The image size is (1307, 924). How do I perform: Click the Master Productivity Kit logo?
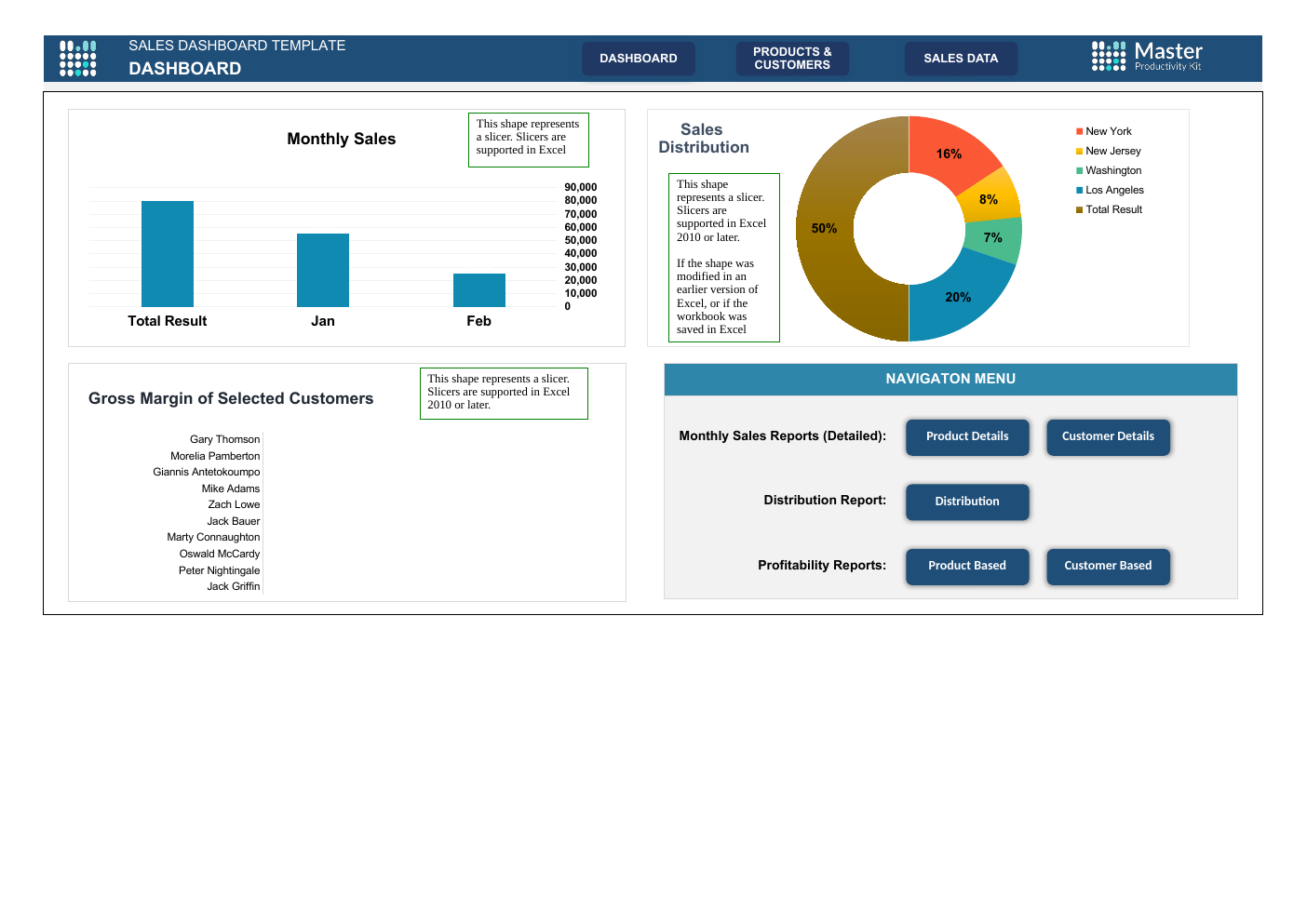coord(1146,56)
